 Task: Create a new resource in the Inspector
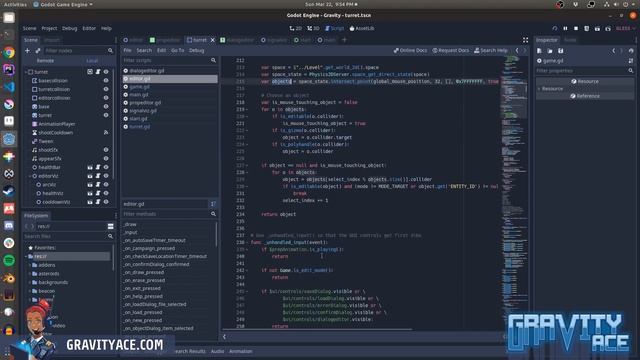tap(539, 51)
